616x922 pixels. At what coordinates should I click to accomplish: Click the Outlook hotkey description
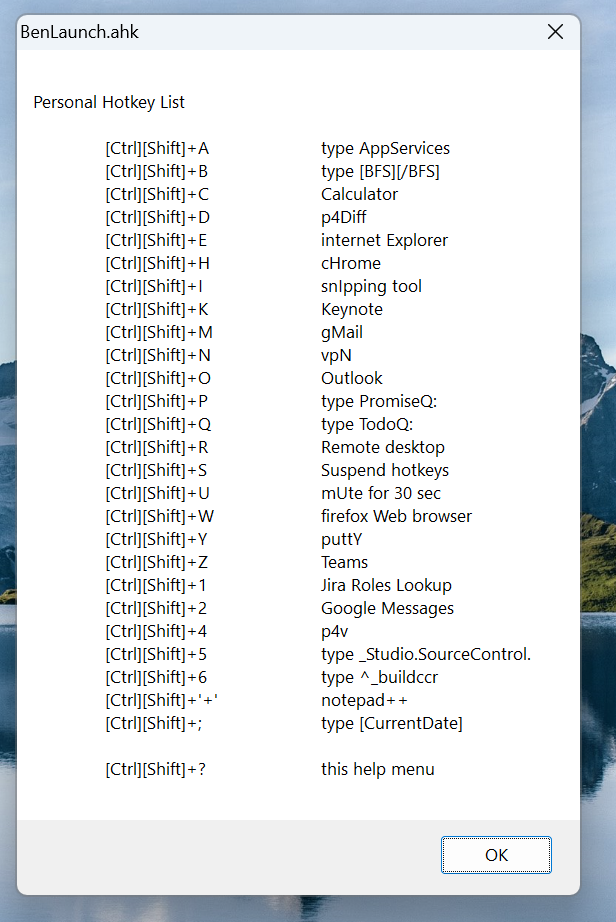[351, 378]
